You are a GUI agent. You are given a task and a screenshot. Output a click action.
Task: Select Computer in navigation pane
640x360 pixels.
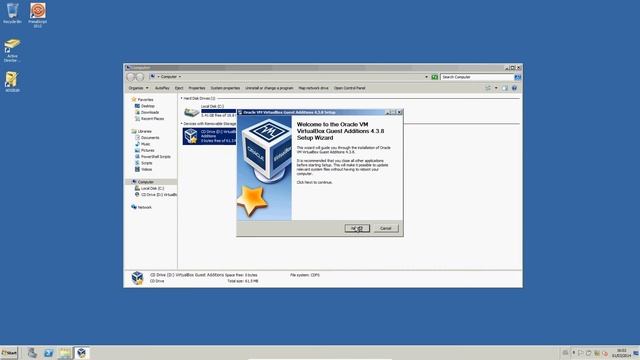click(x=143, y=182)
